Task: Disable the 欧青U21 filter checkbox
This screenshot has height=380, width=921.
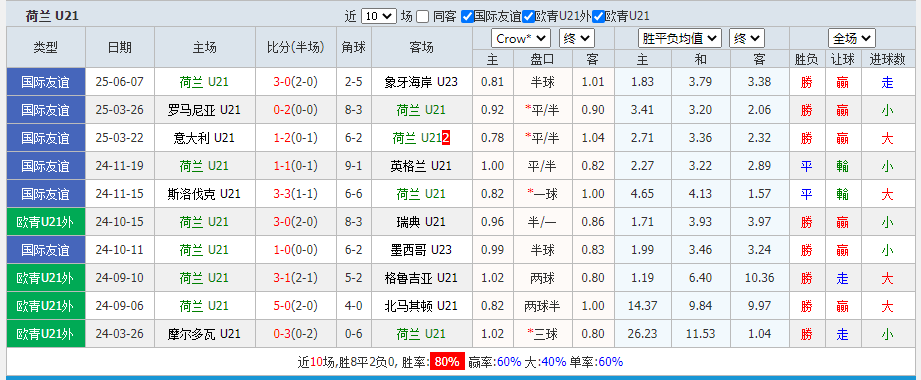Action: (x=599, y=16)
